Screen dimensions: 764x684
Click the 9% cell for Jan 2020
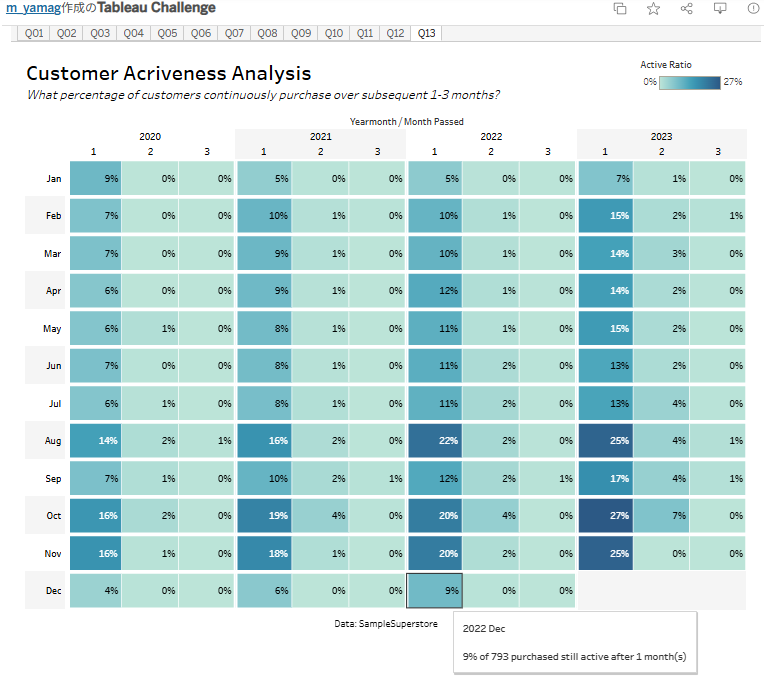pyautogui.click(x=96, y=178)
